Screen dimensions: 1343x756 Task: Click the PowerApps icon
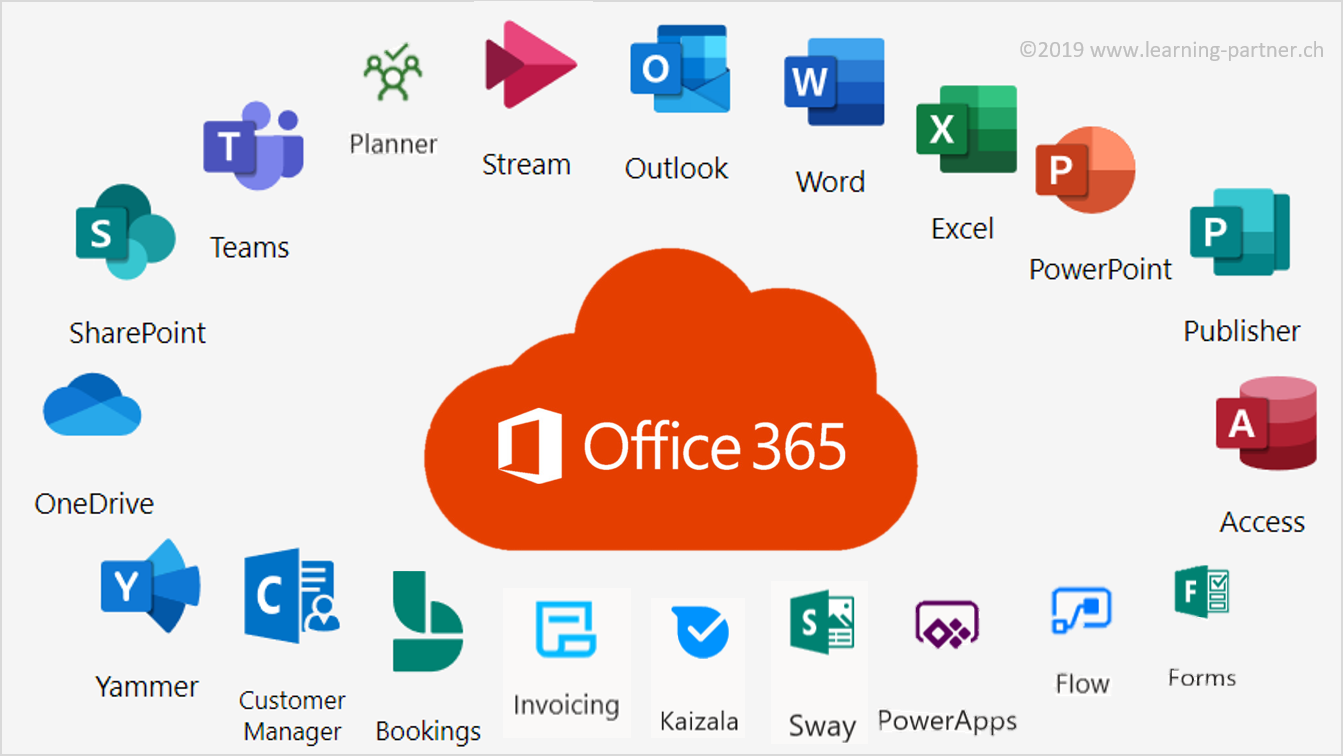click(946, 626)
